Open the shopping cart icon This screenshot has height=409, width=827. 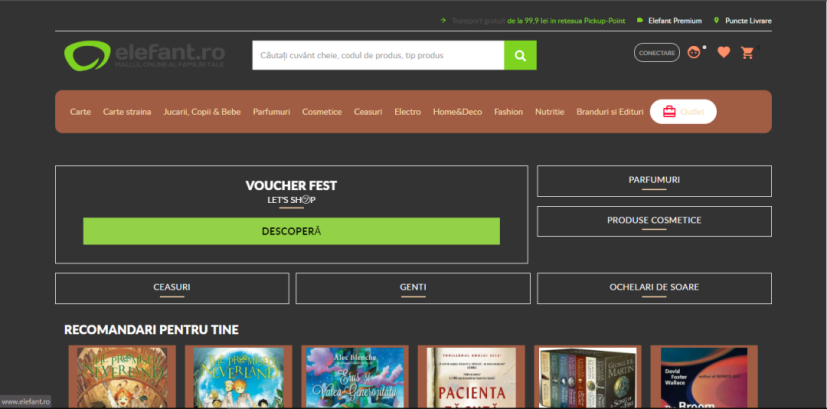(x=747, y=52)
